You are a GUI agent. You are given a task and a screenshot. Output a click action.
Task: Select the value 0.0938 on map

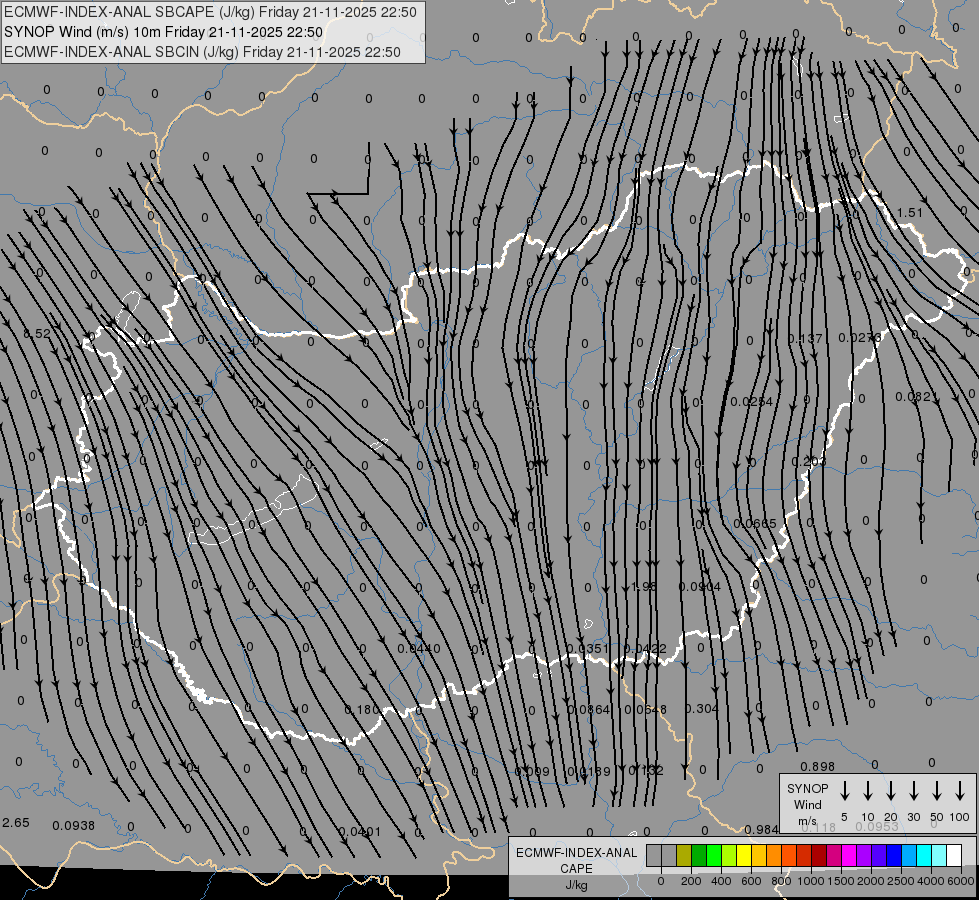74,826
